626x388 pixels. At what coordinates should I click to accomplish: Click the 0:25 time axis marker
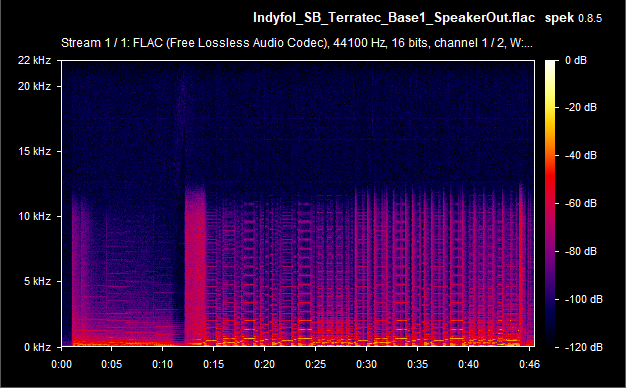click(315, 364)
